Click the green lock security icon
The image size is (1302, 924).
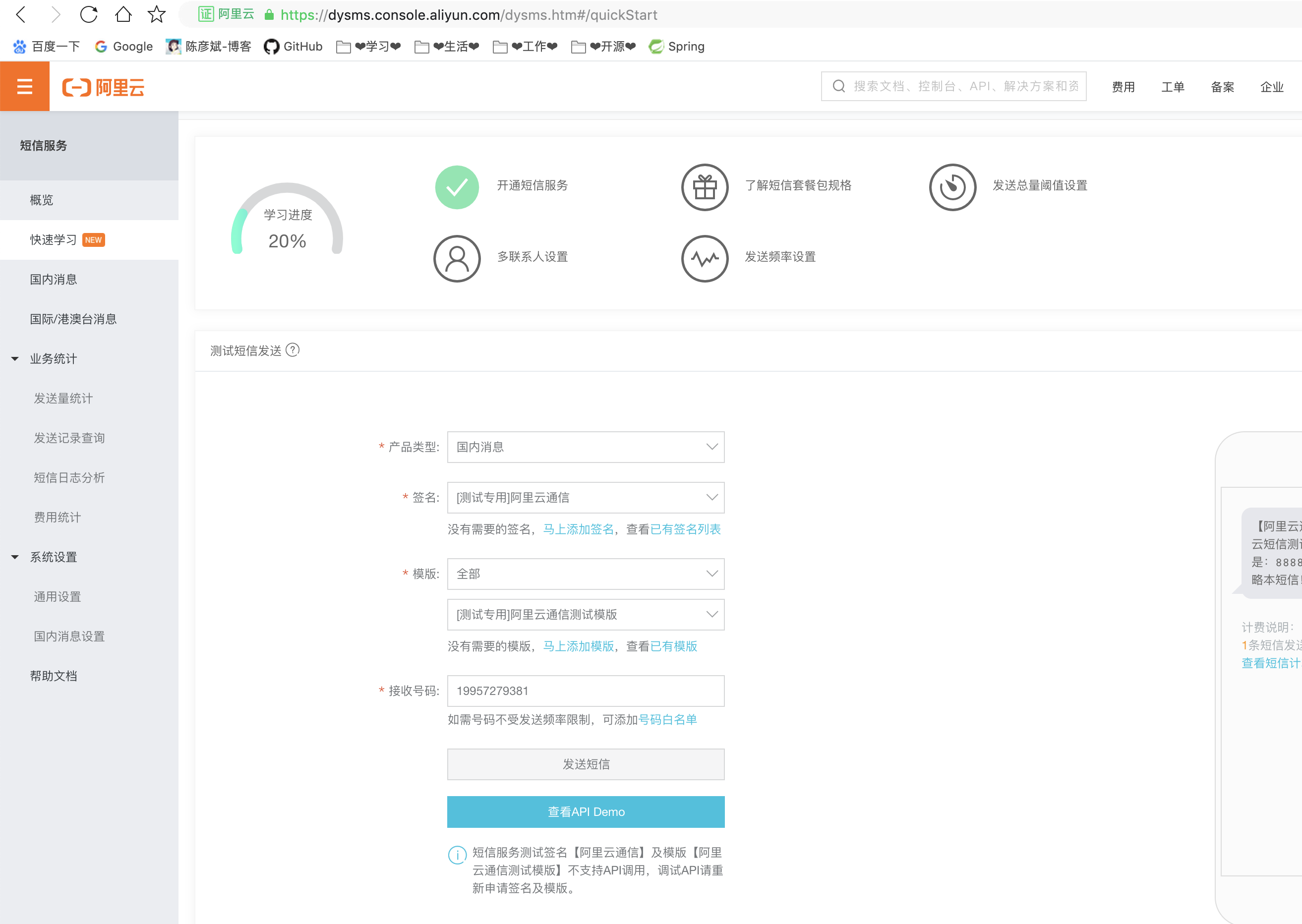click(270, 15)
